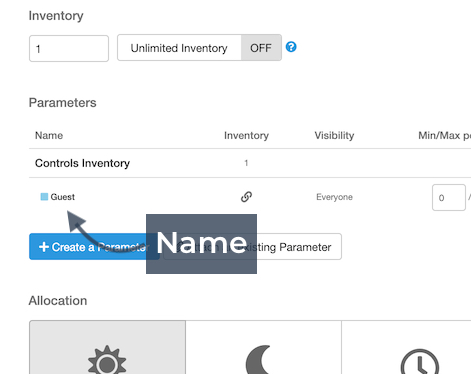Click the Everyone visibility value
The image size is (471, 374).
[x=334, y=197]
